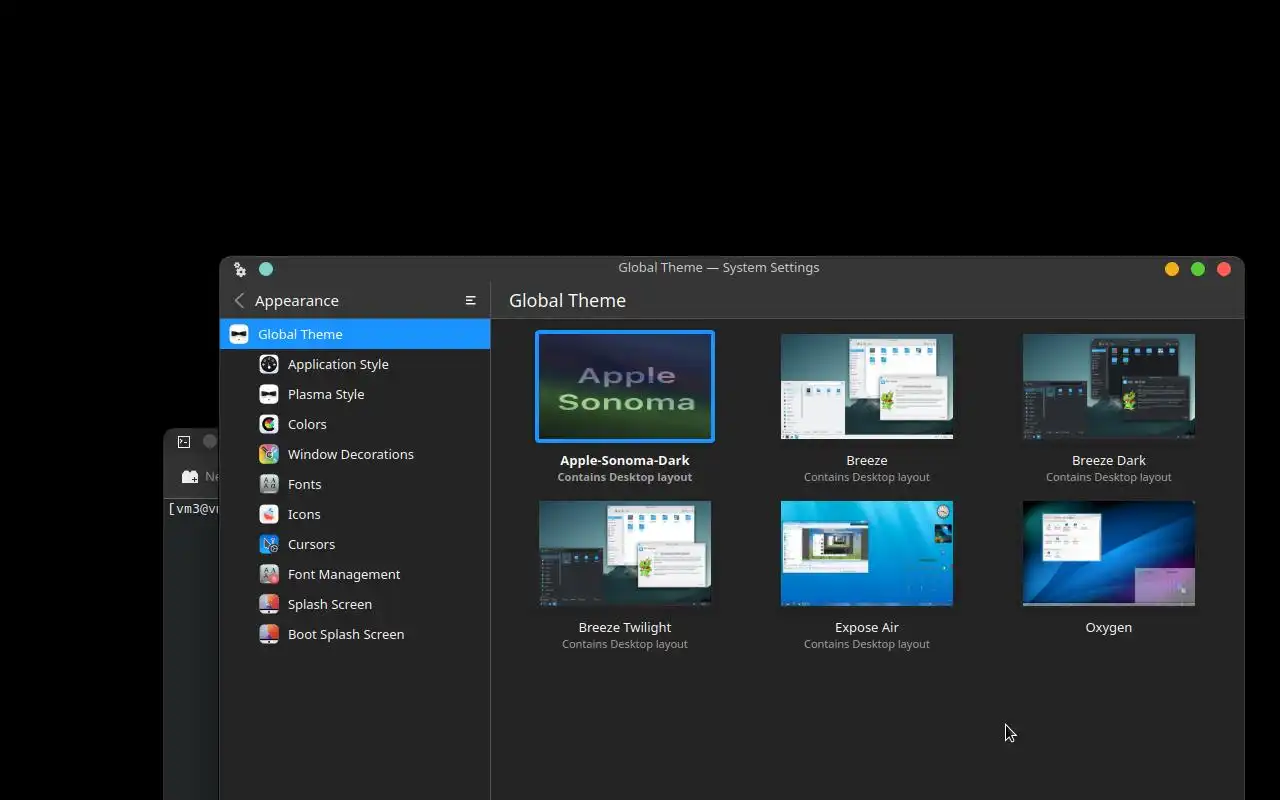Screen dimensions: 1280x800
Task: Open Icons settings page
Action: [355, 514]
